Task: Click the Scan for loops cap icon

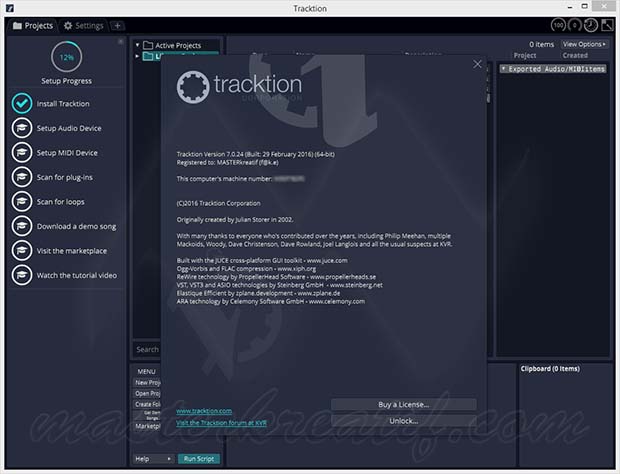Action: [22, 202]
